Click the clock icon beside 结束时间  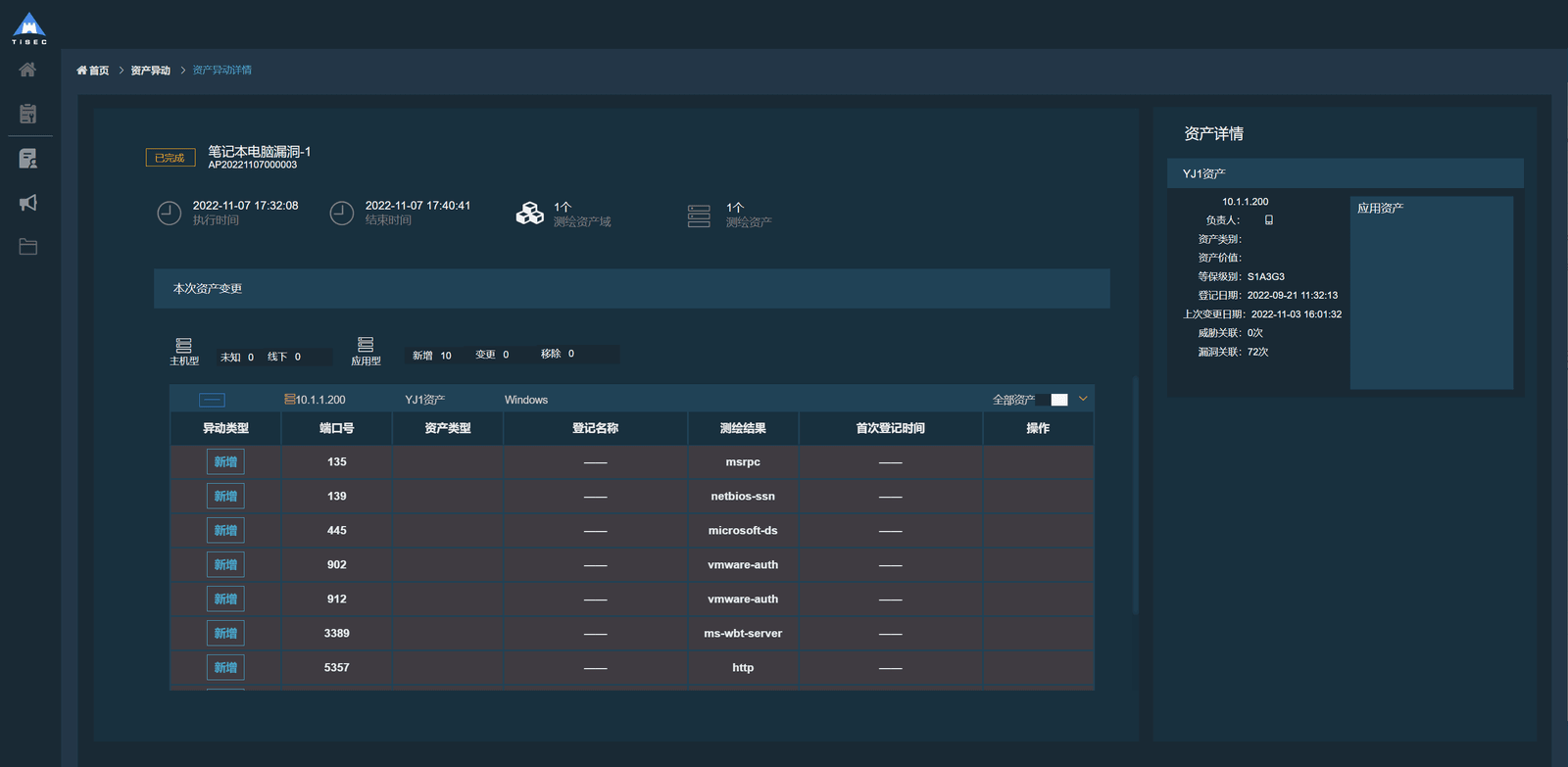click(342, 213)
